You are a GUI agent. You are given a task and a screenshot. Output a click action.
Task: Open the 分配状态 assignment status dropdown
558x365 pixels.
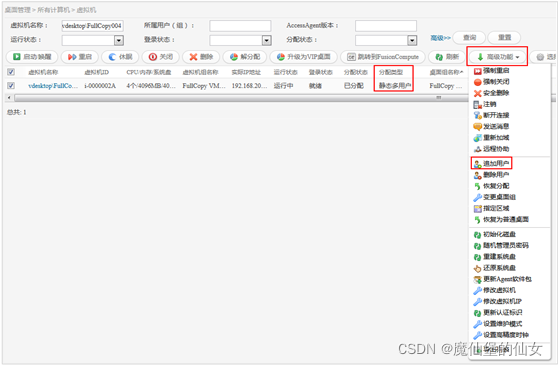[412, 40]
